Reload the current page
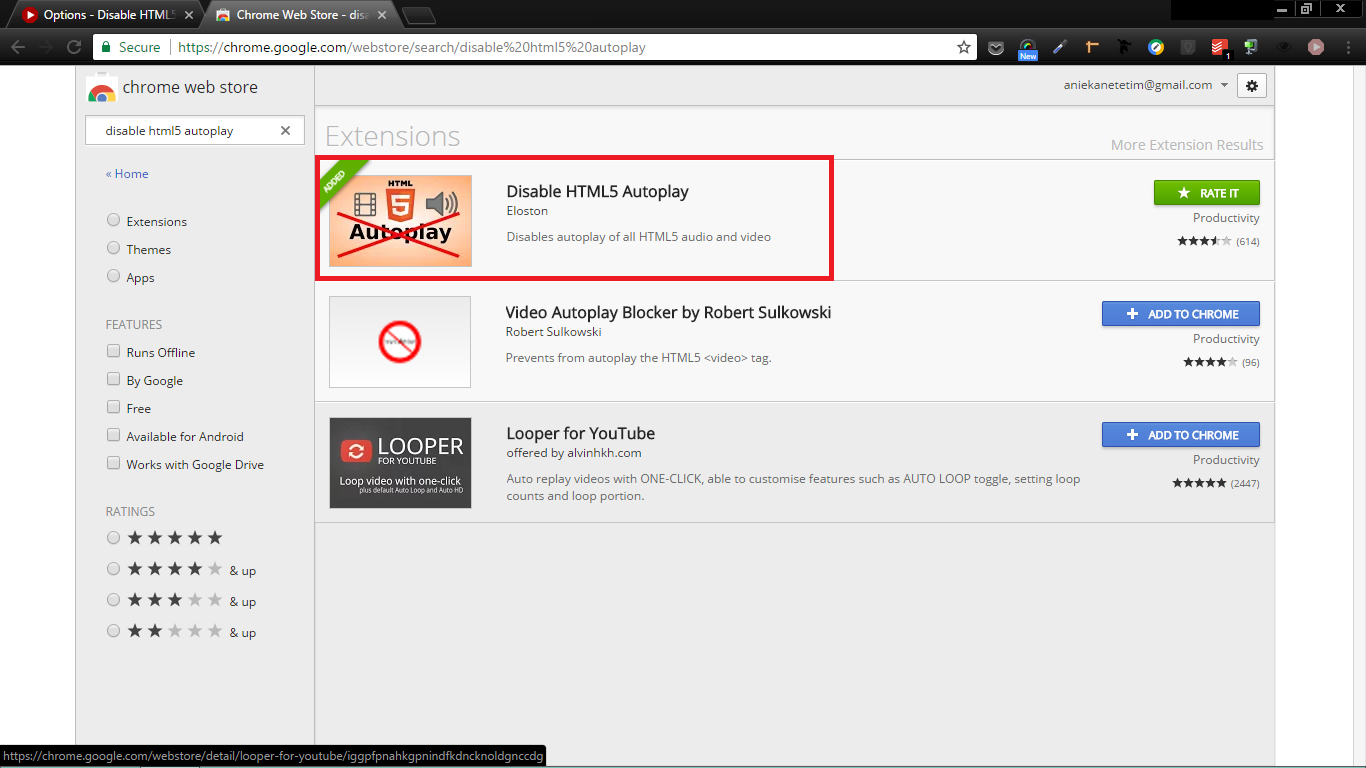The height and width of the screenshot is (768, 1366). point(73,47)
